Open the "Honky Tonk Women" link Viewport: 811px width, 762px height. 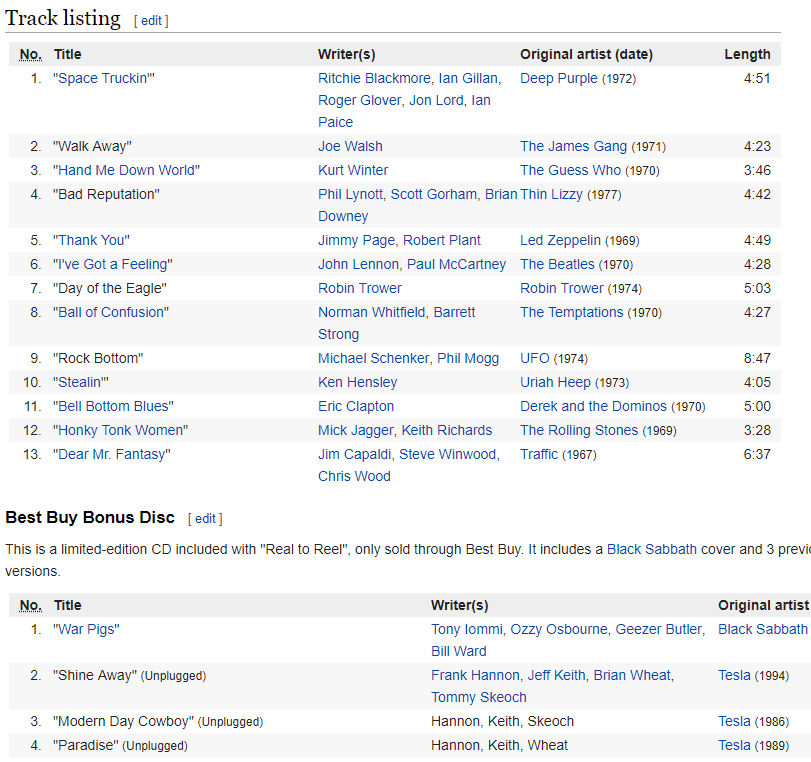click(121, 430)
